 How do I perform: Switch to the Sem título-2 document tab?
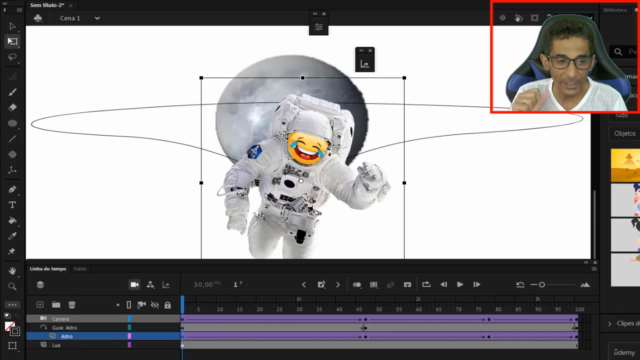click(47, 5)
